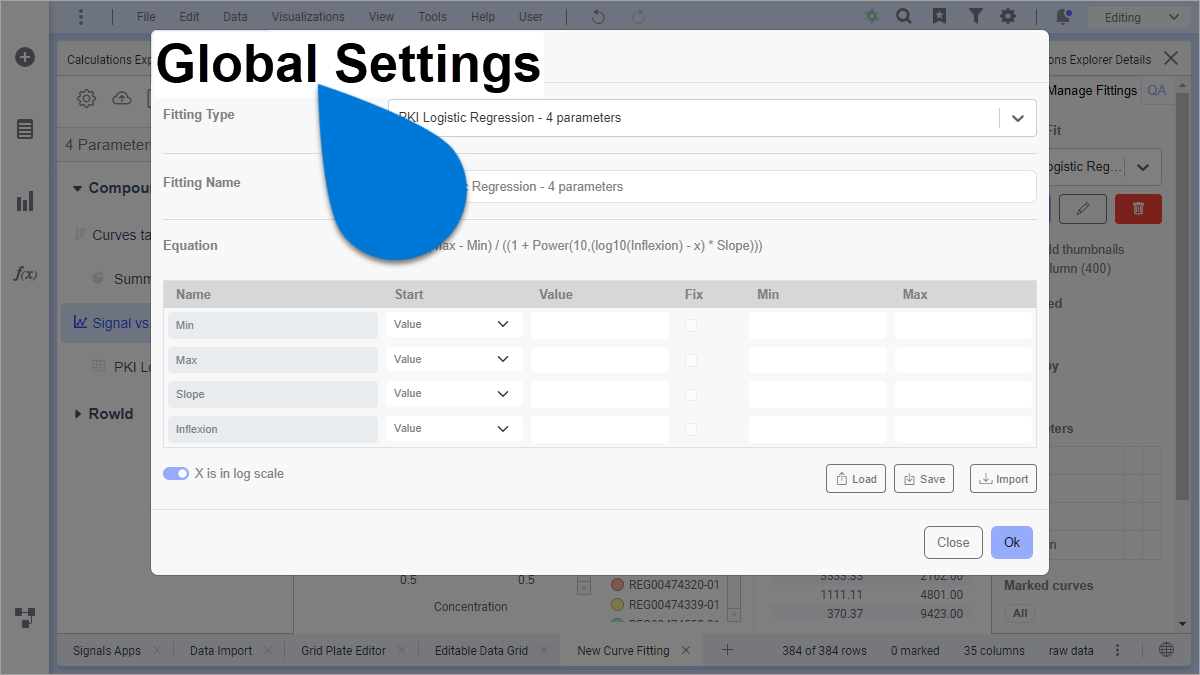
Task: Open the bookmarks icon in the toolbar
Action: [939, 17]
